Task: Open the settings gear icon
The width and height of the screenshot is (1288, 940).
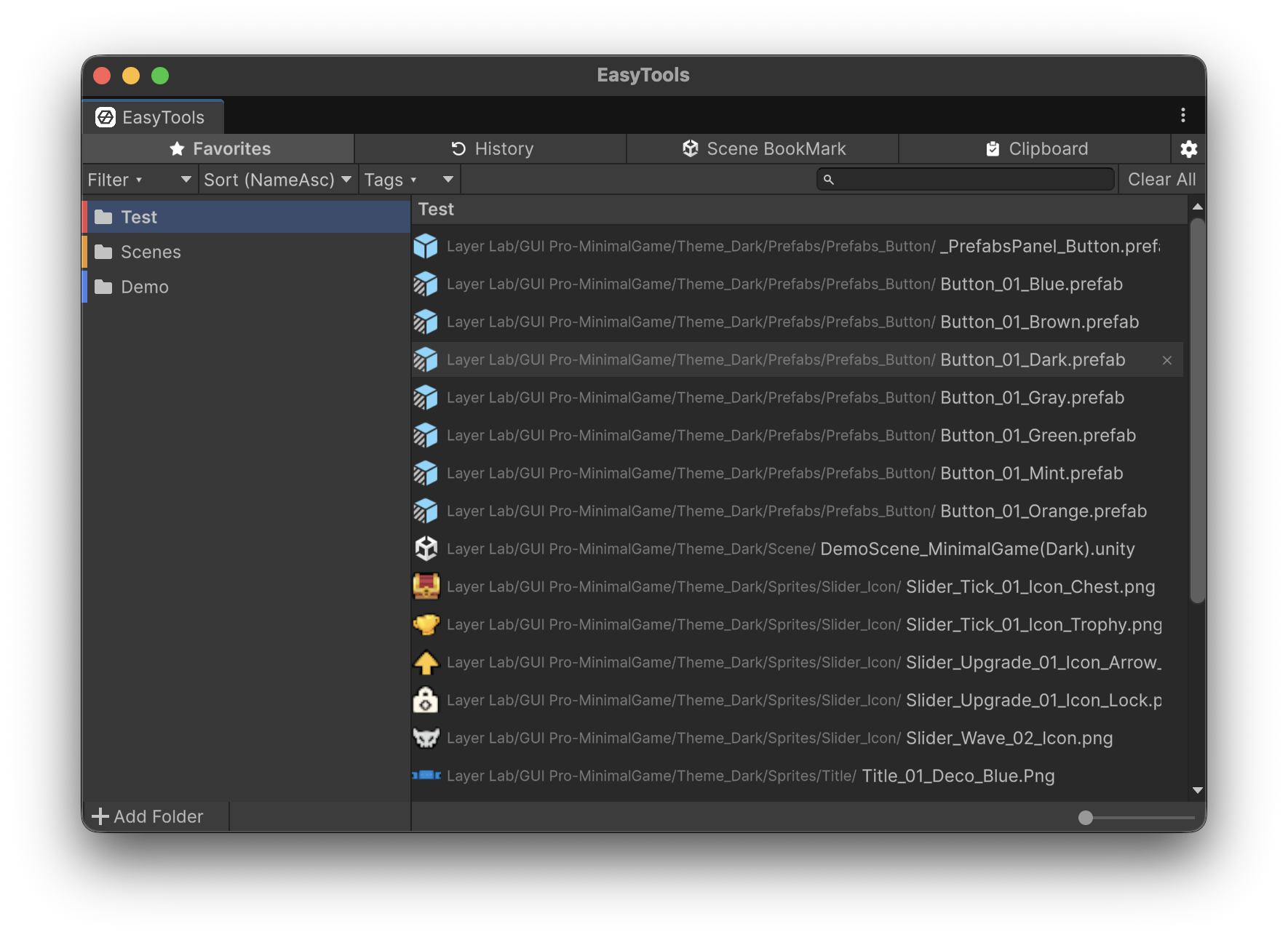Action: [1188, 149]
